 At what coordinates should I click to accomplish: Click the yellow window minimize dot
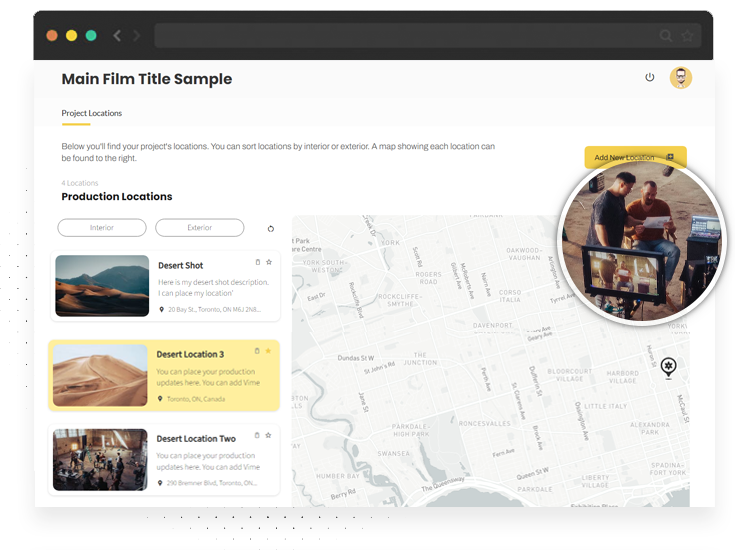point(71,36)
